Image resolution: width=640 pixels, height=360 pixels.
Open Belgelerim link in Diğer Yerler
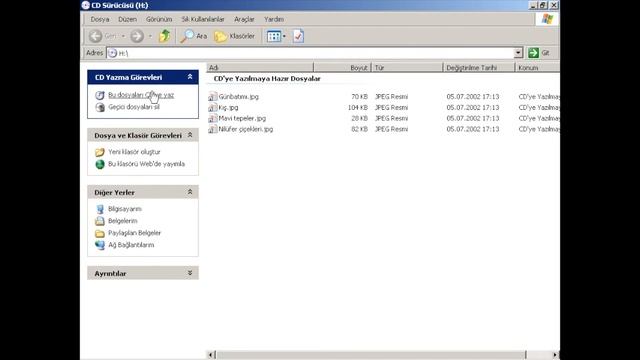pos(122,221)
